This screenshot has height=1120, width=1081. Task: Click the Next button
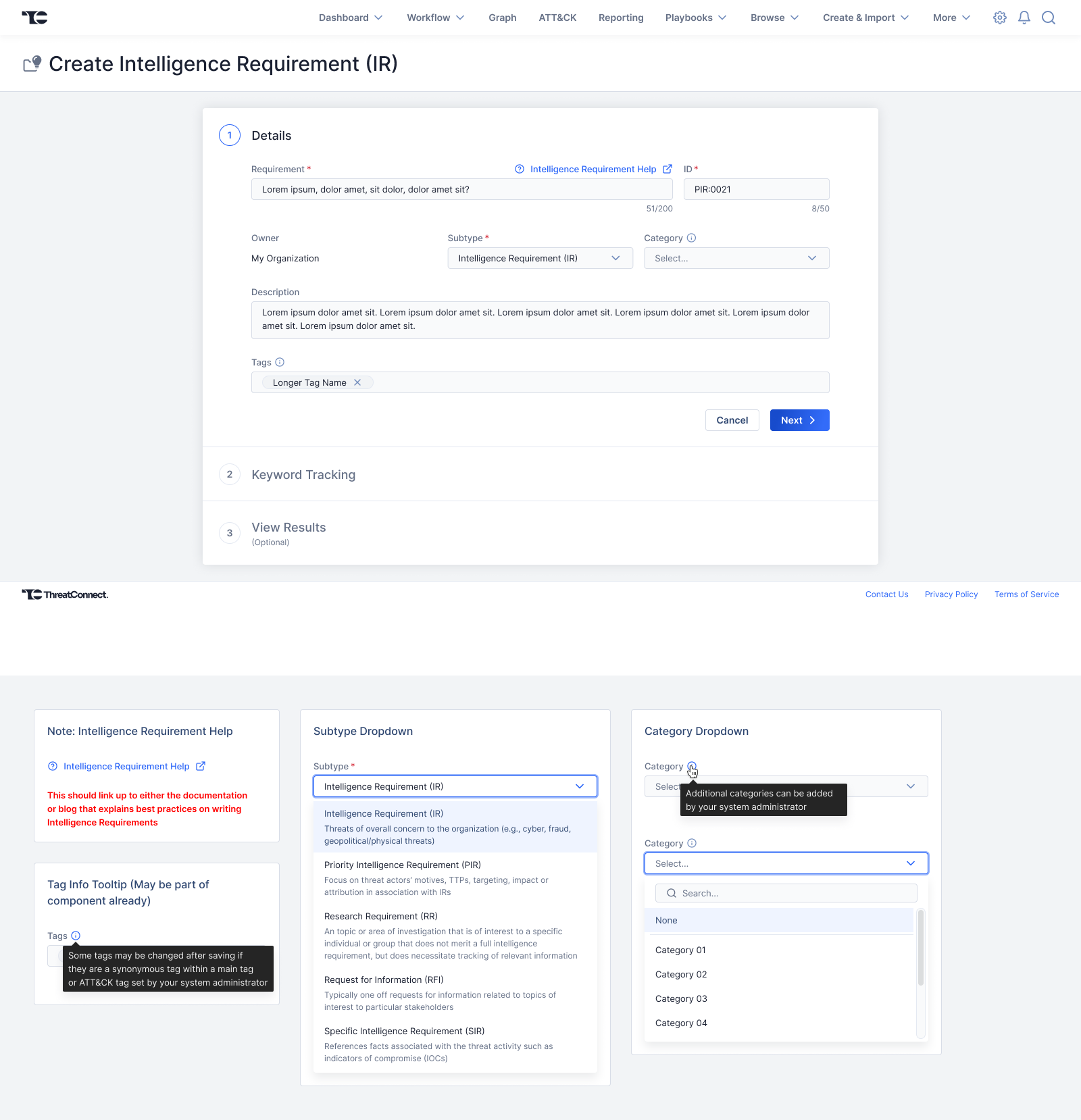click(799, 420)
